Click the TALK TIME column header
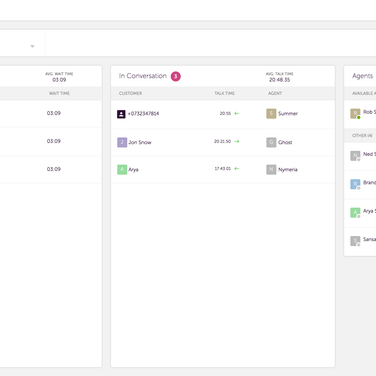 click(x=224, y=93)
